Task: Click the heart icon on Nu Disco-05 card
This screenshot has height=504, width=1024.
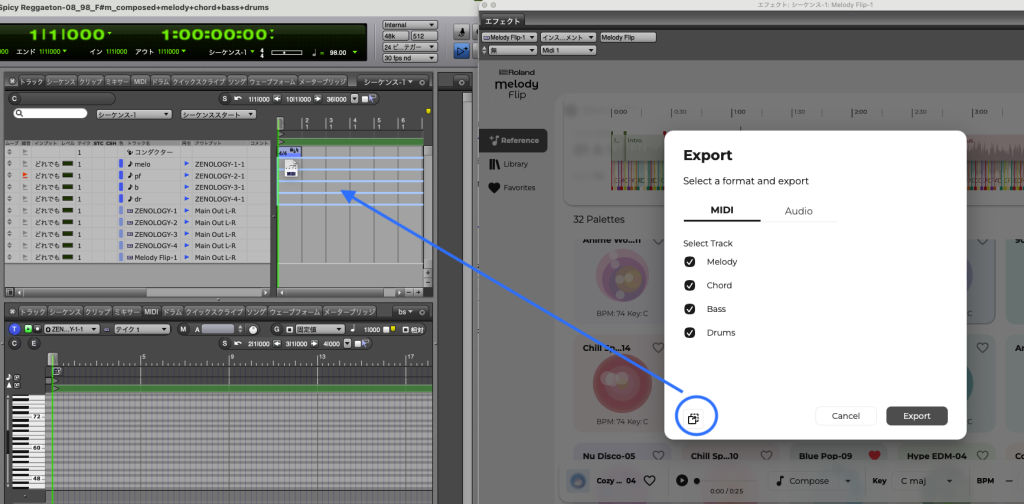Action: point(658,456)
